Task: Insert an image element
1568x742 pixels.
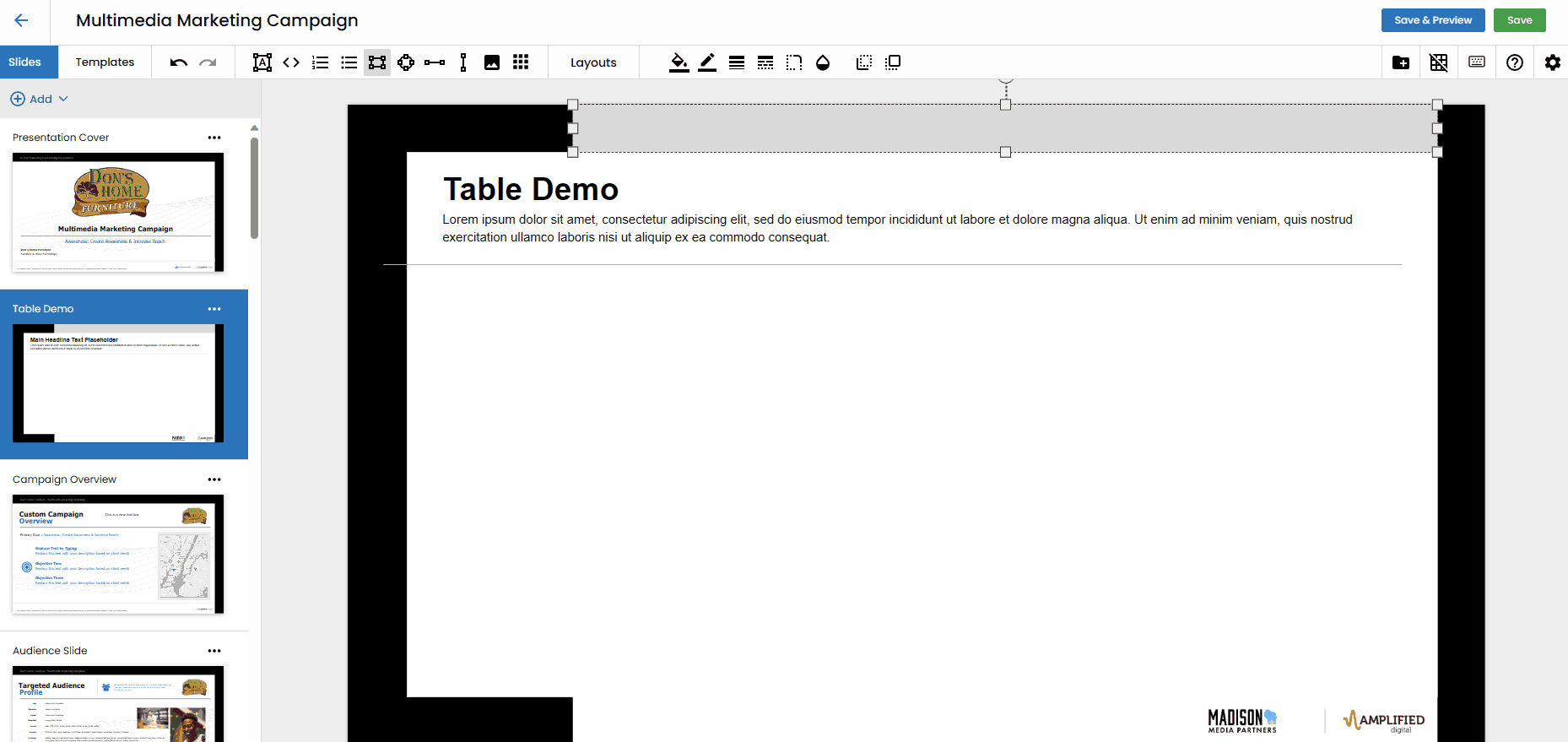Action: pyautogui.click(x=492, y=62)
